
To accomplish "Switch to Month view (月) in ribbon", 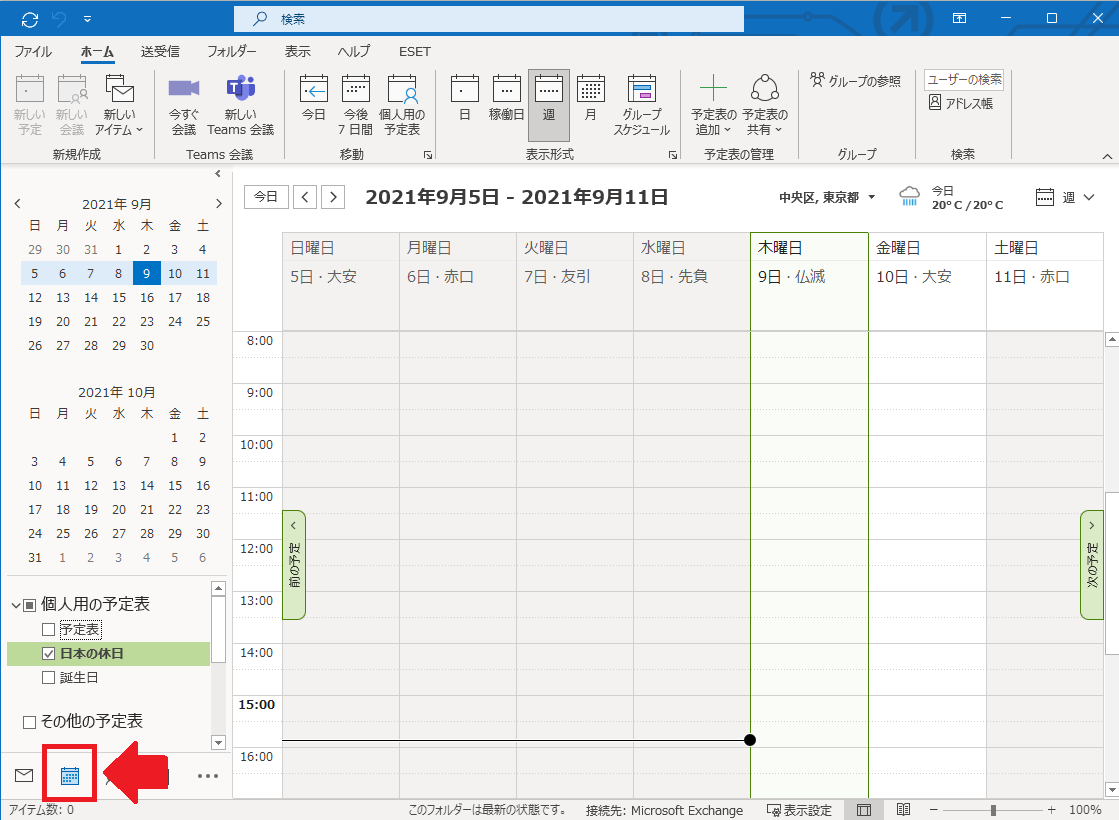I will click(x=590, y=98).
